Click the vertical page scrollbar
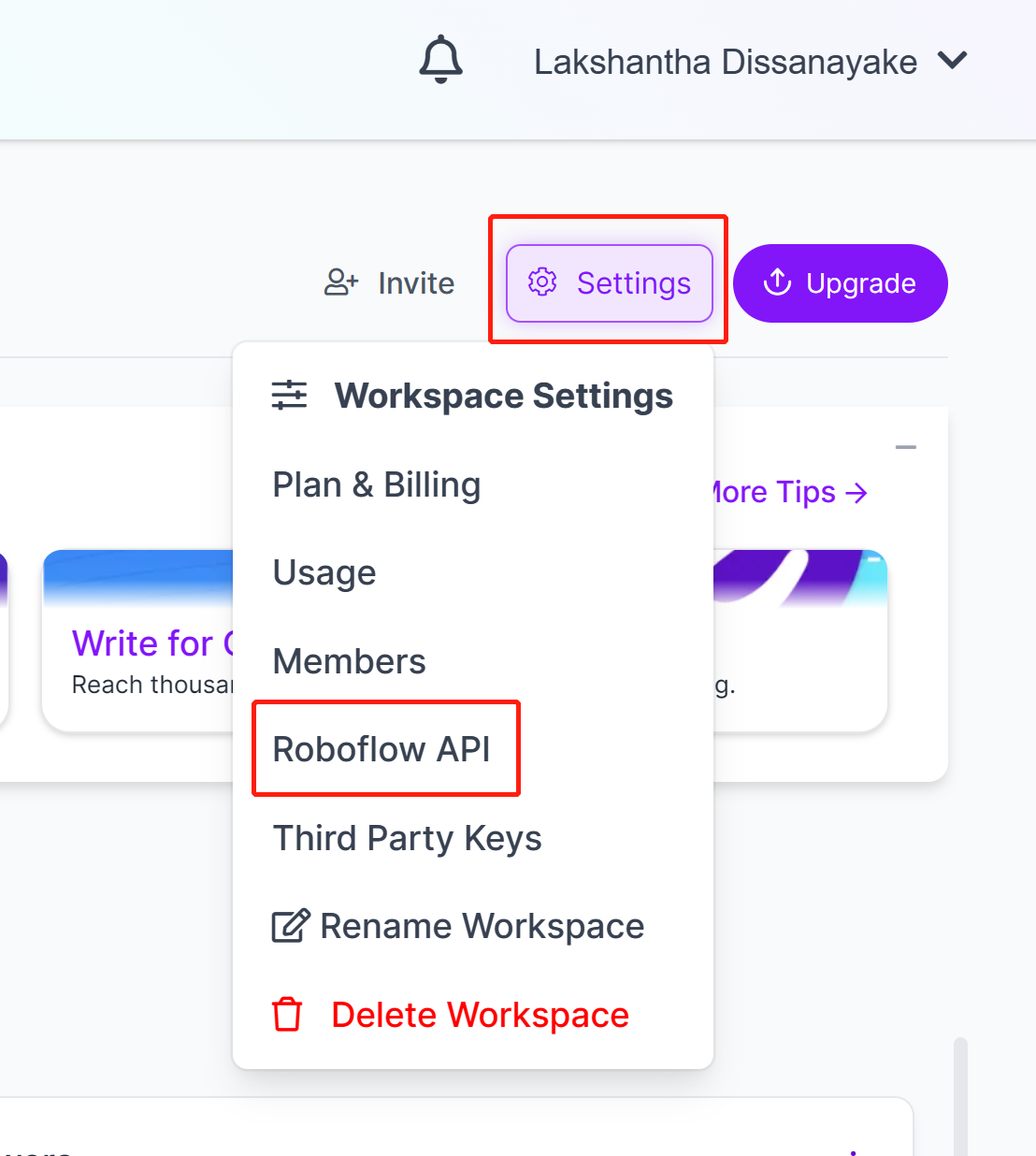Screen dimensions: 1036x1156 point(960,1094)
